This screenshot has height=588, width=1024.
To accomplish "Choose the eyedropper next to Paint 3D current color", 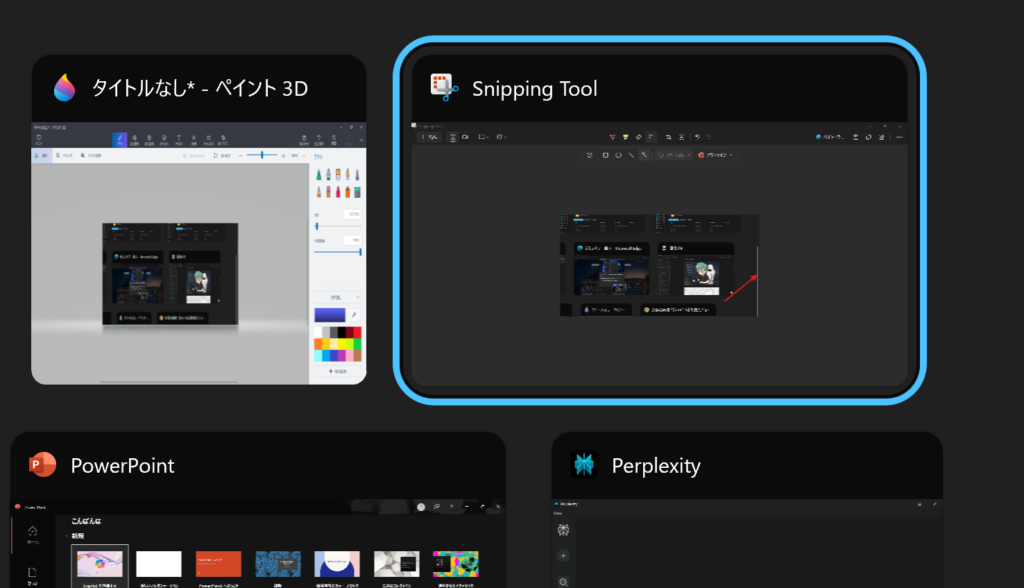I will click(x=353, y=314).
